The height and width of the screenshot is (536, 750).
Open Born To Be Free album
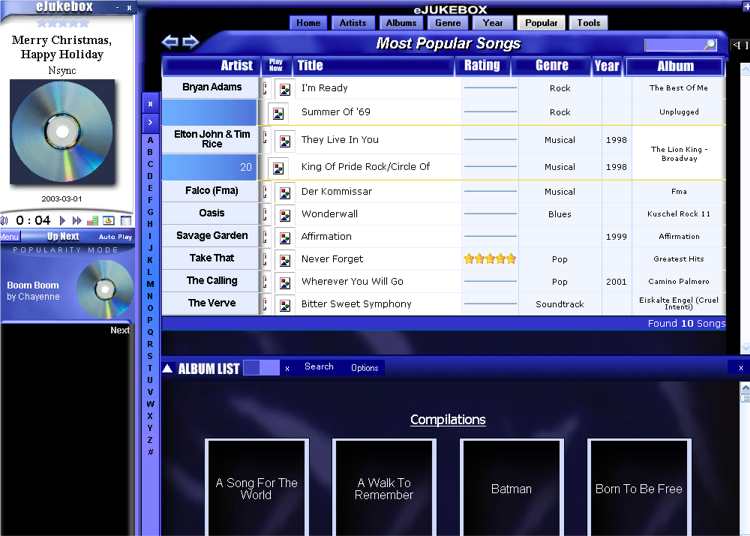639,488
